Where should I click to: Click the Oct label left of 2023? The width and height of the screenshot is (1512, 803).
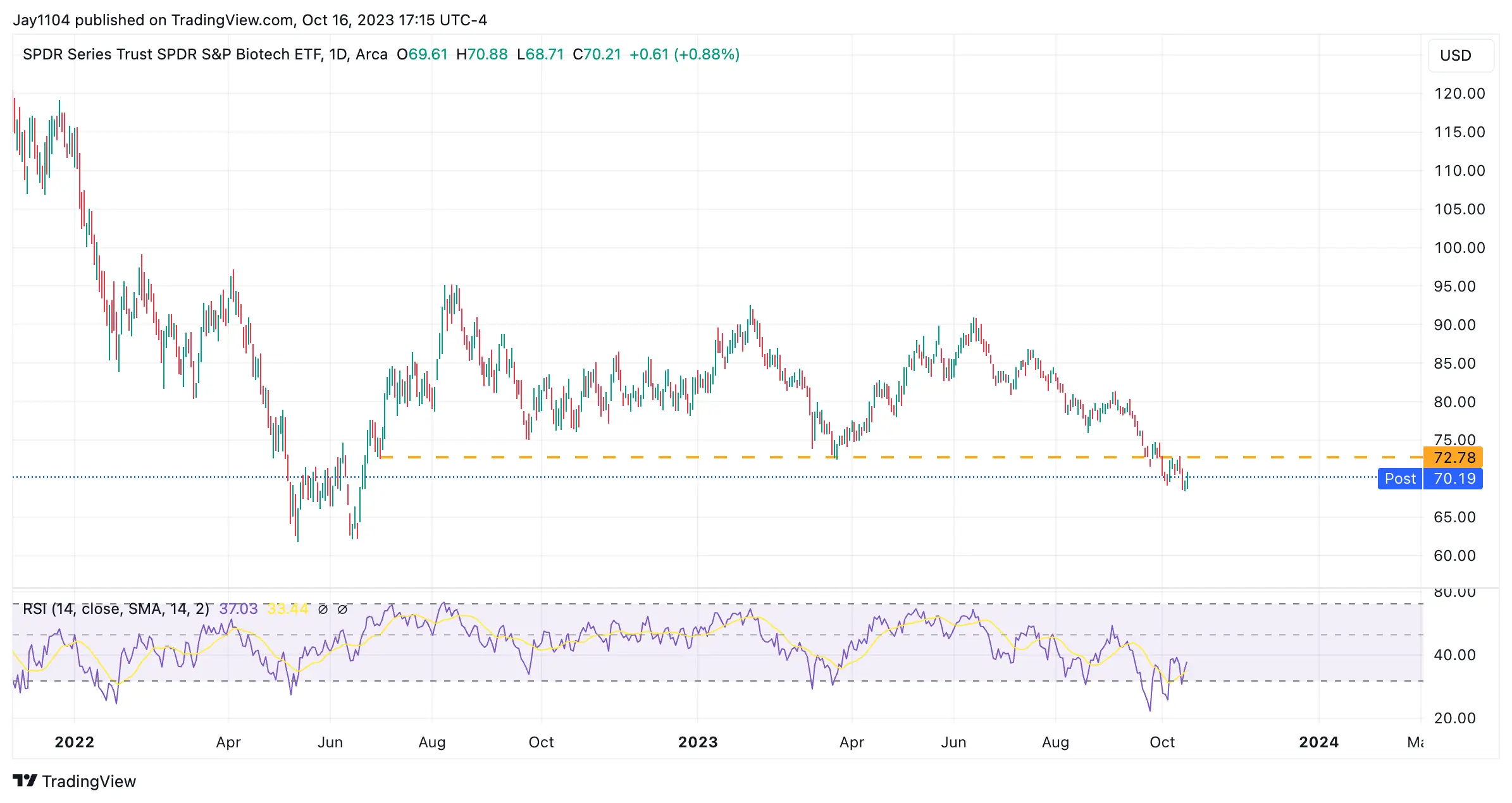[x=541, y=742]
